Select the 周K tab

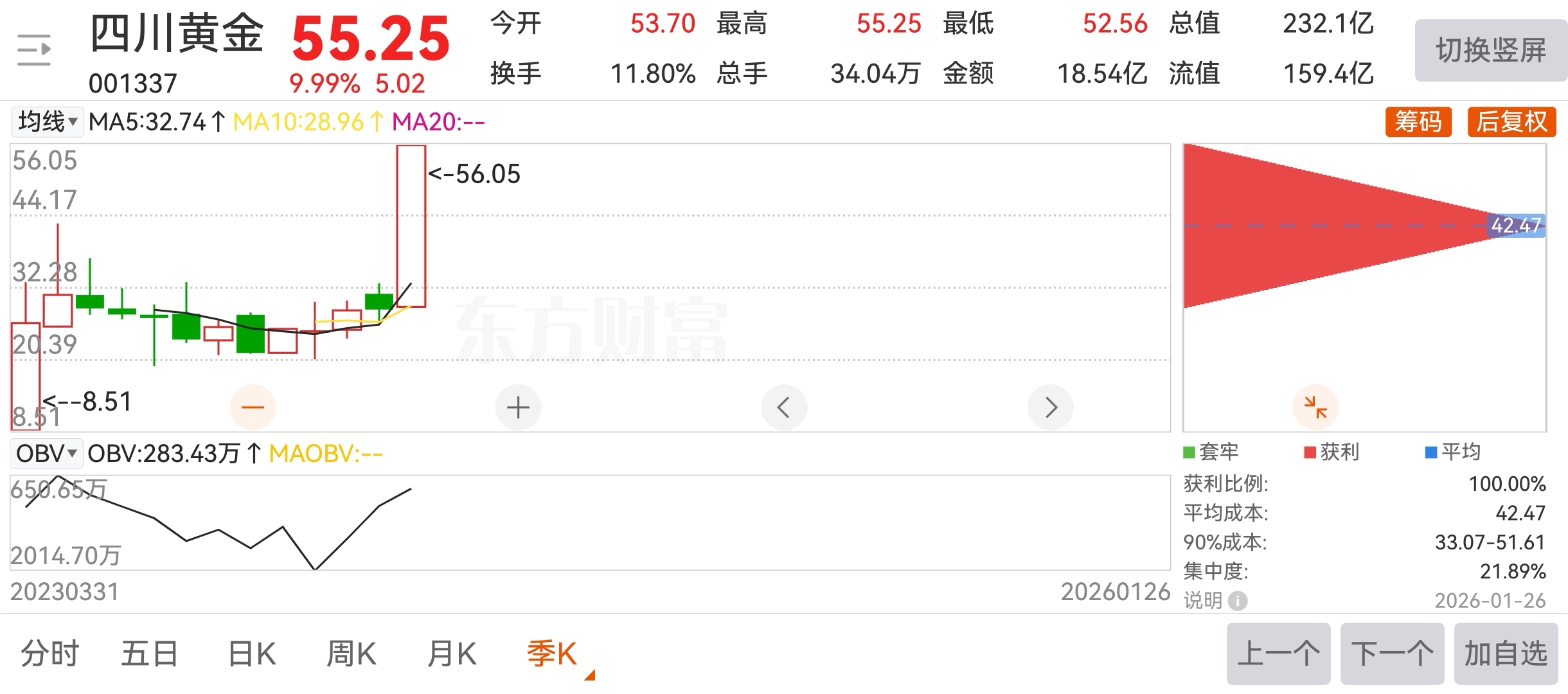352,654
